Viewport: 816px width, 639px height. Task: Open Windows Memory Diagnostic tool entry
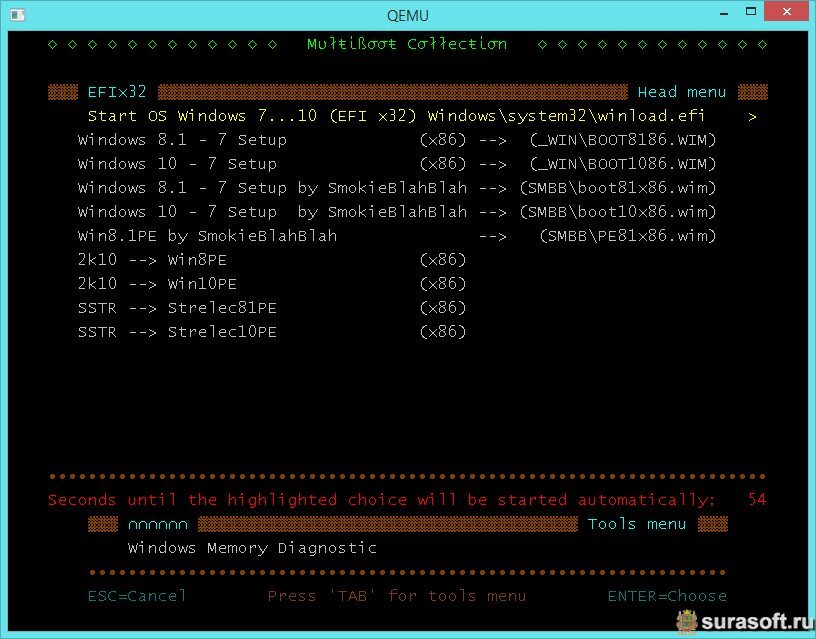coord(252,547)
